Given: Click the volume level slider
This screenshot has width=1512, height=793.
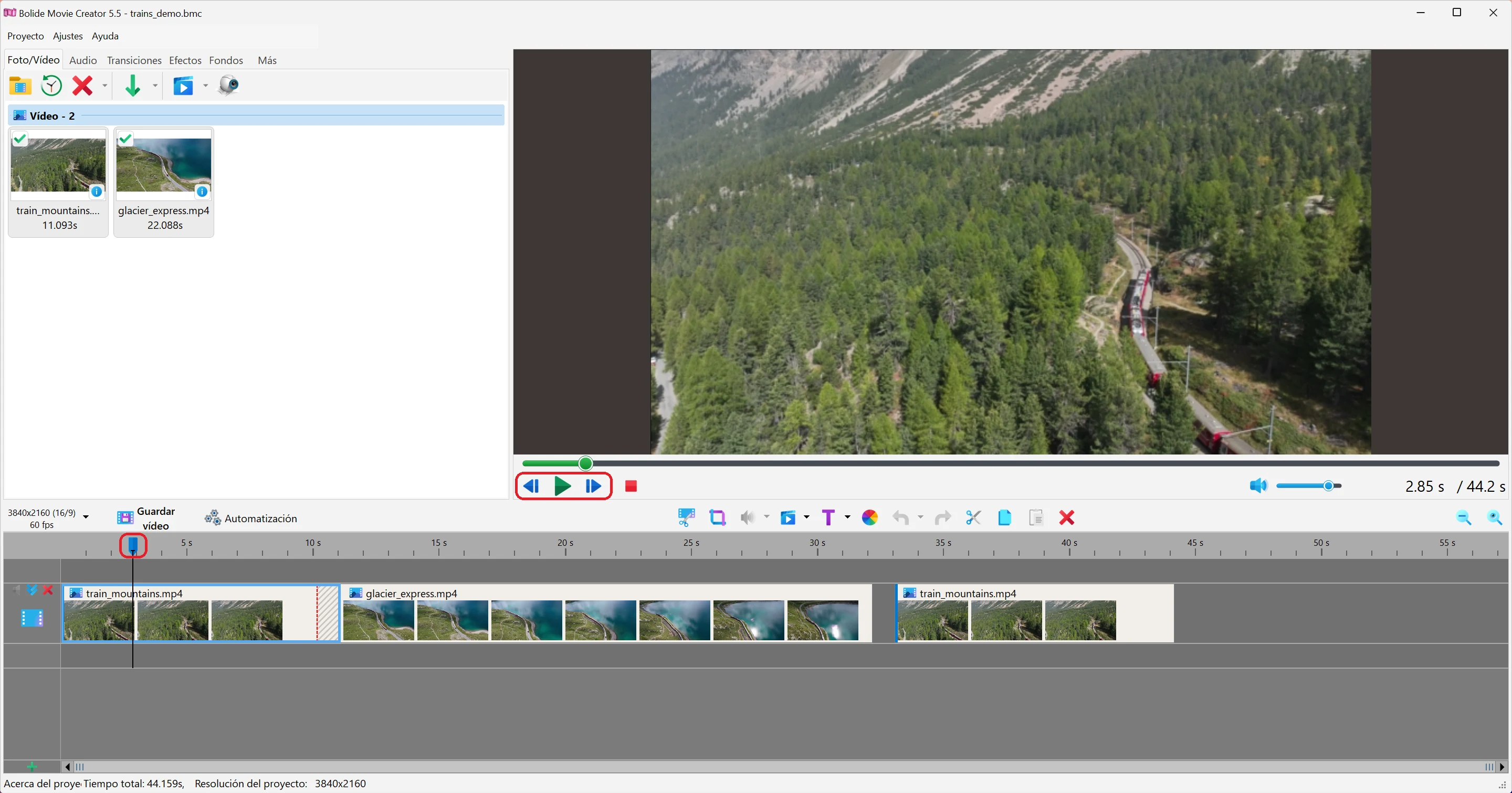Looking at the screenshot, I should [1308, 485].
